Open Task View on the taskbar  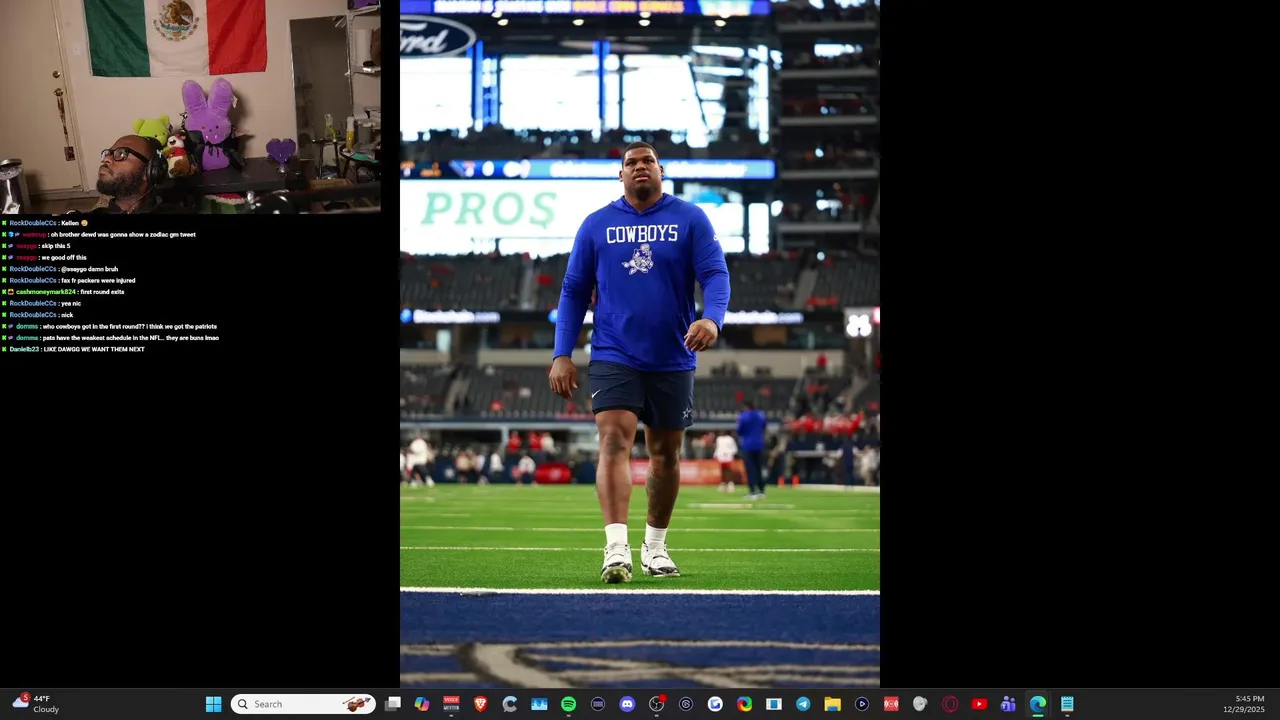(393, 704)
